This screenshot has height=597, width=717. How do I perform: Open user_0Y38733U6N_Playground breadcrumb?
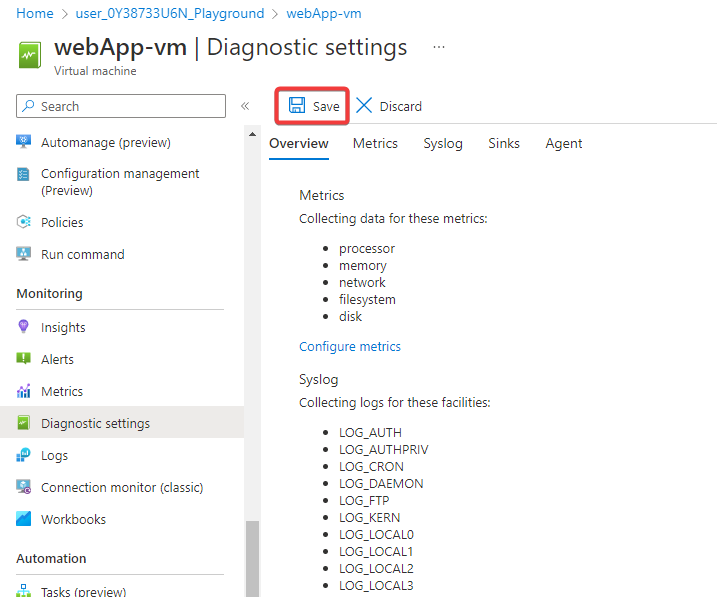point(170,13)
